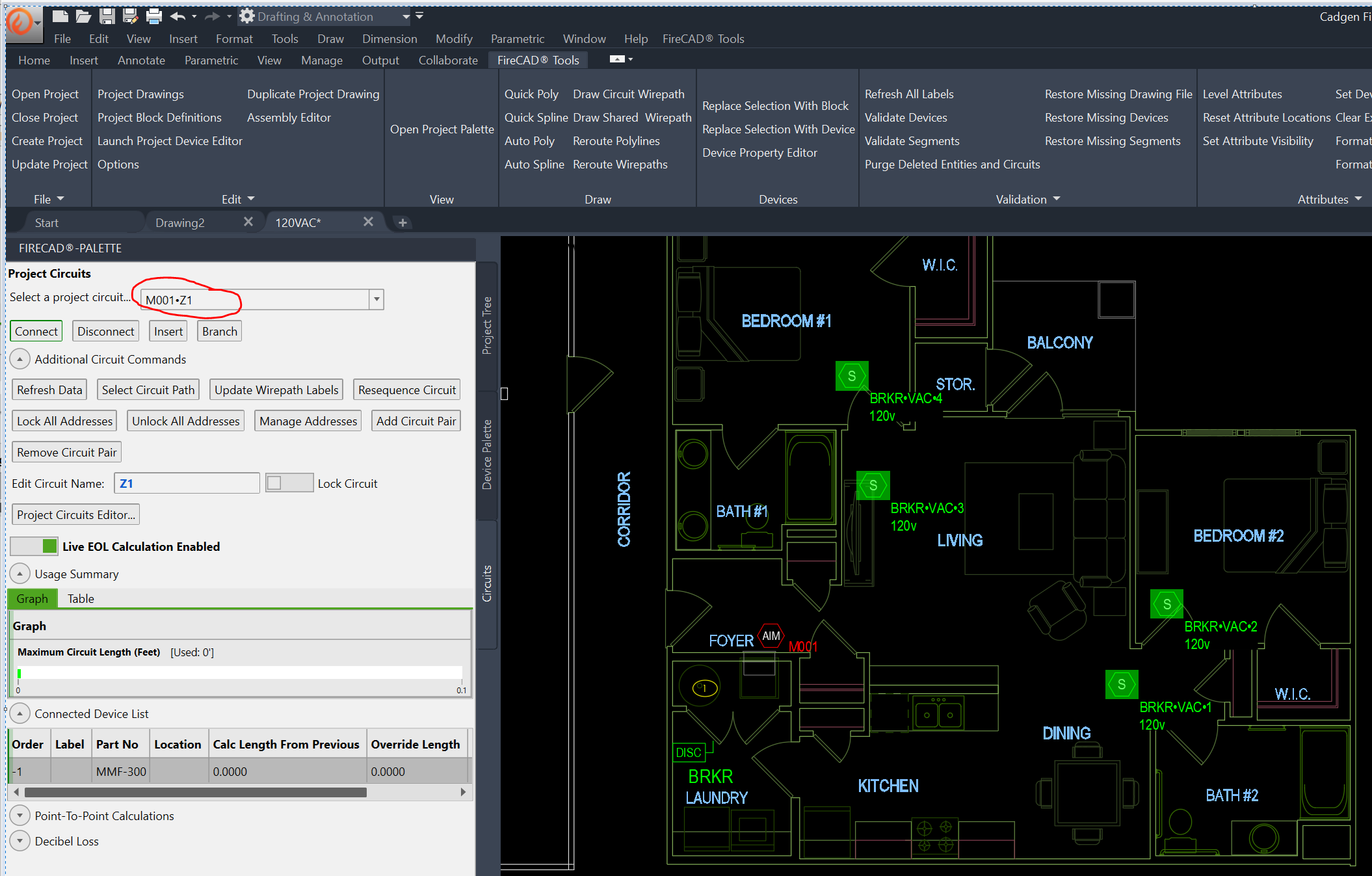Screen dimensions: 1372x876
Task: Click the plus icon to add new drawing tab
Action: tap(402, 222)
